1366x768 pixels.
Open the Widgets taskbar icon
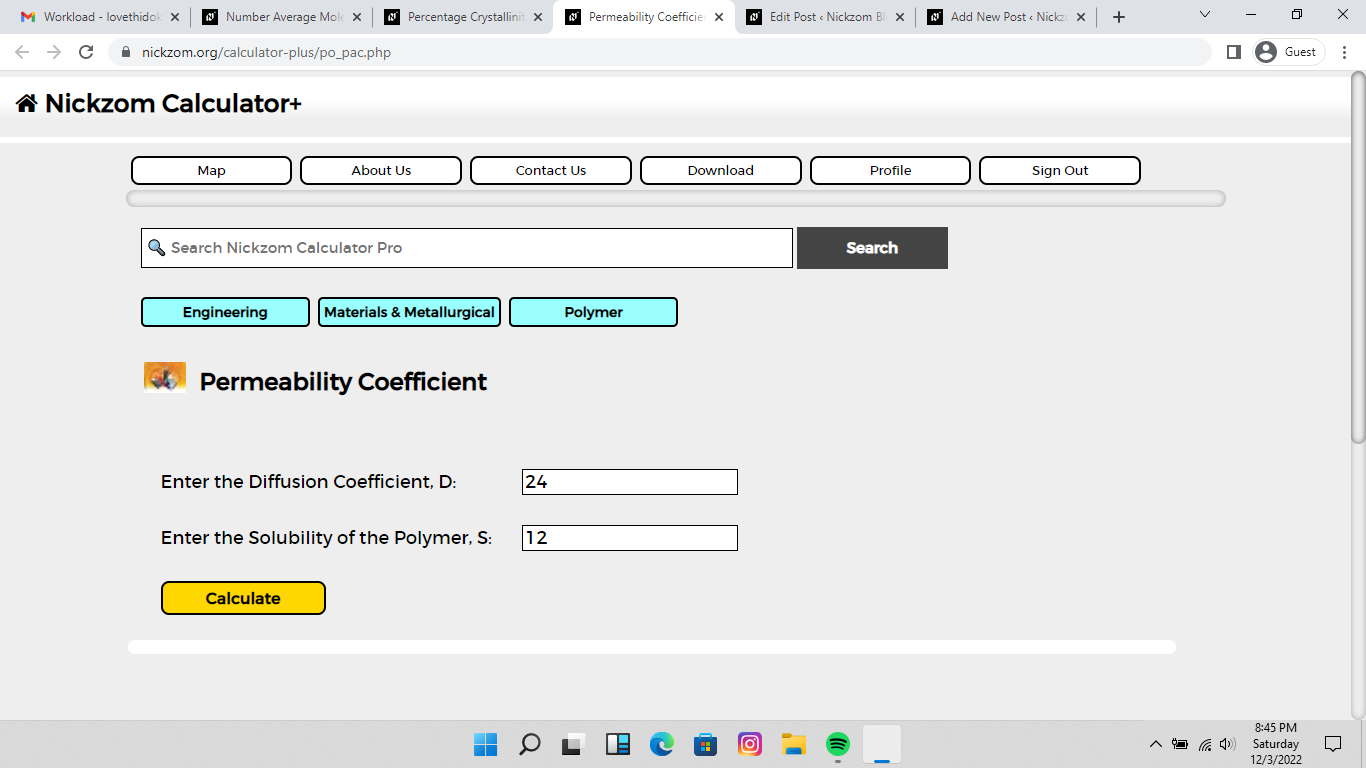pyautogui.click(x=618, y=744)
